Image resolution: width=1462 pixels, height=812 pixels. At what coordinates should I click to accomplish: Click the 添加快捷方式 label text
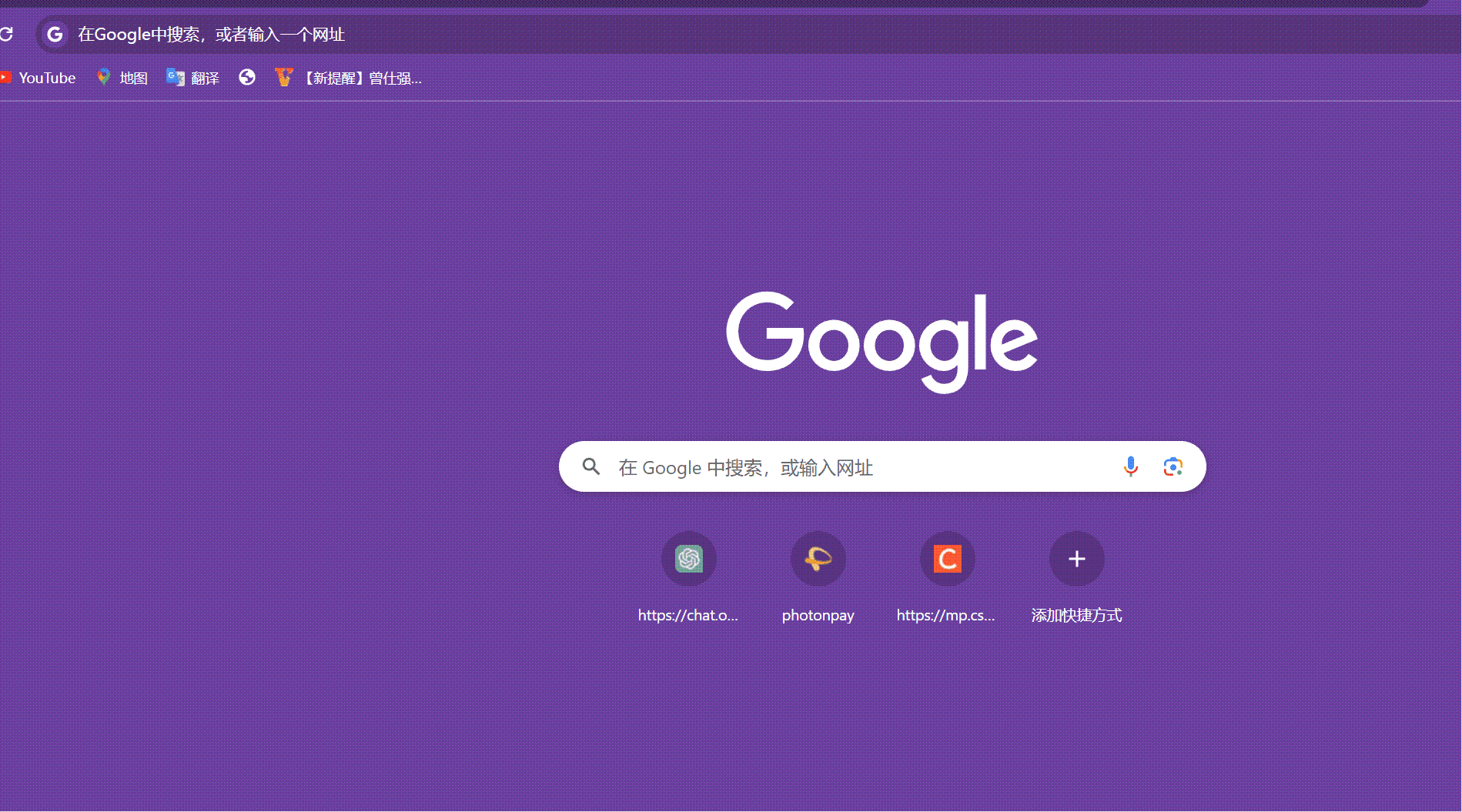[1077, 615]
